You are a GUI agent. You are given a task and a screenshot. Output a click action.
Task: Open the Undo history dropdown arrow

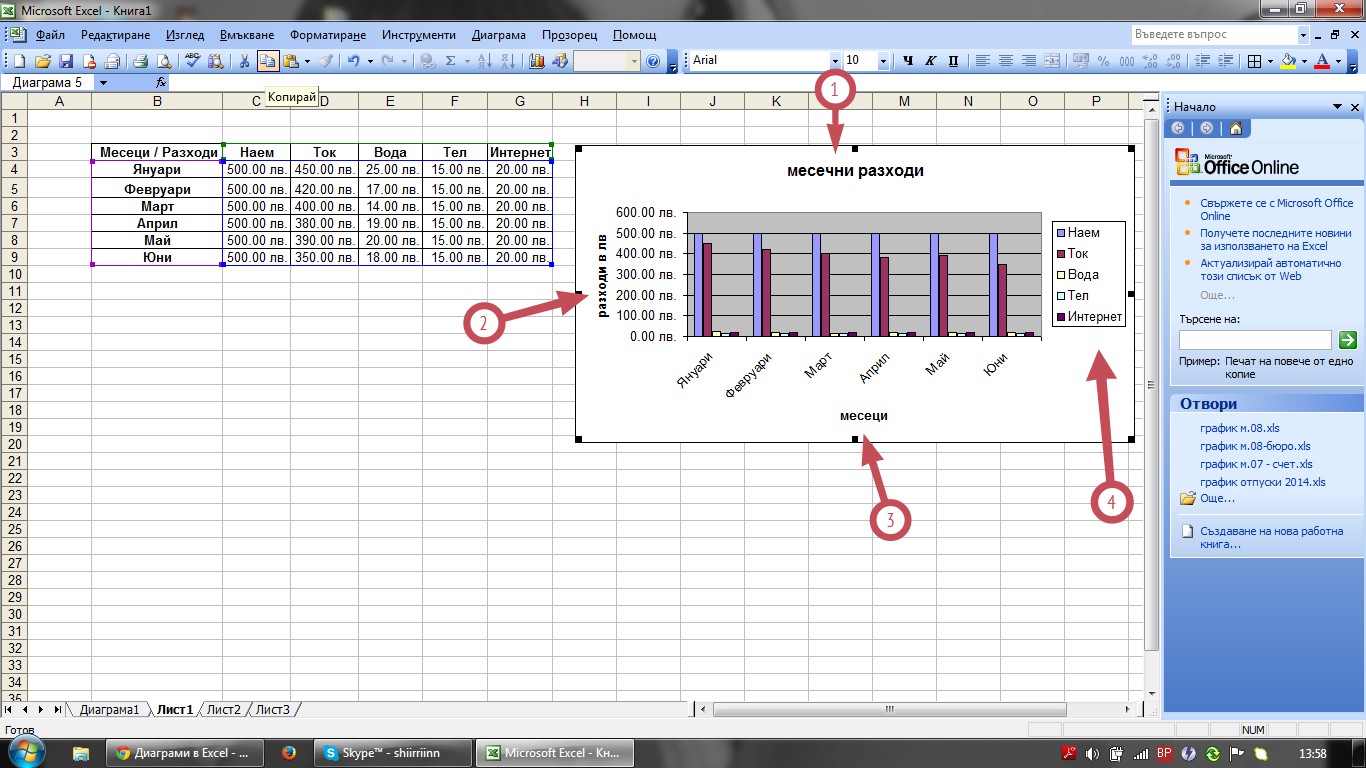point(370,61)
